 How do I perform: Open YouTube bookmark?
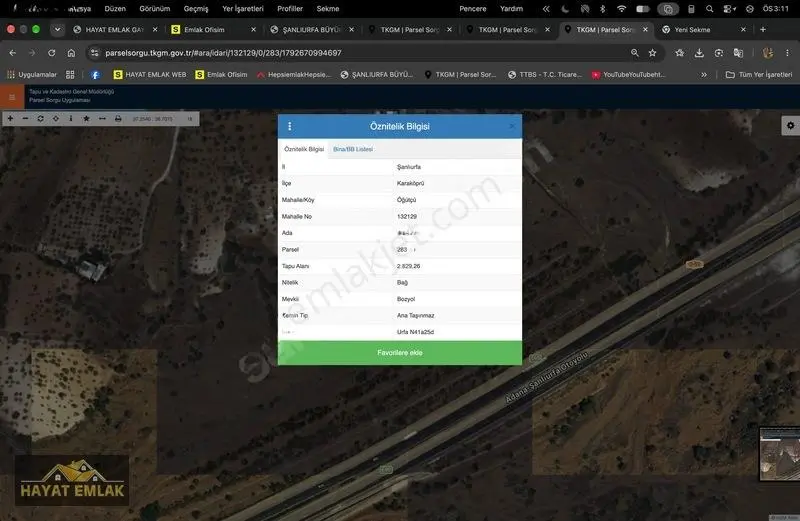629,75
